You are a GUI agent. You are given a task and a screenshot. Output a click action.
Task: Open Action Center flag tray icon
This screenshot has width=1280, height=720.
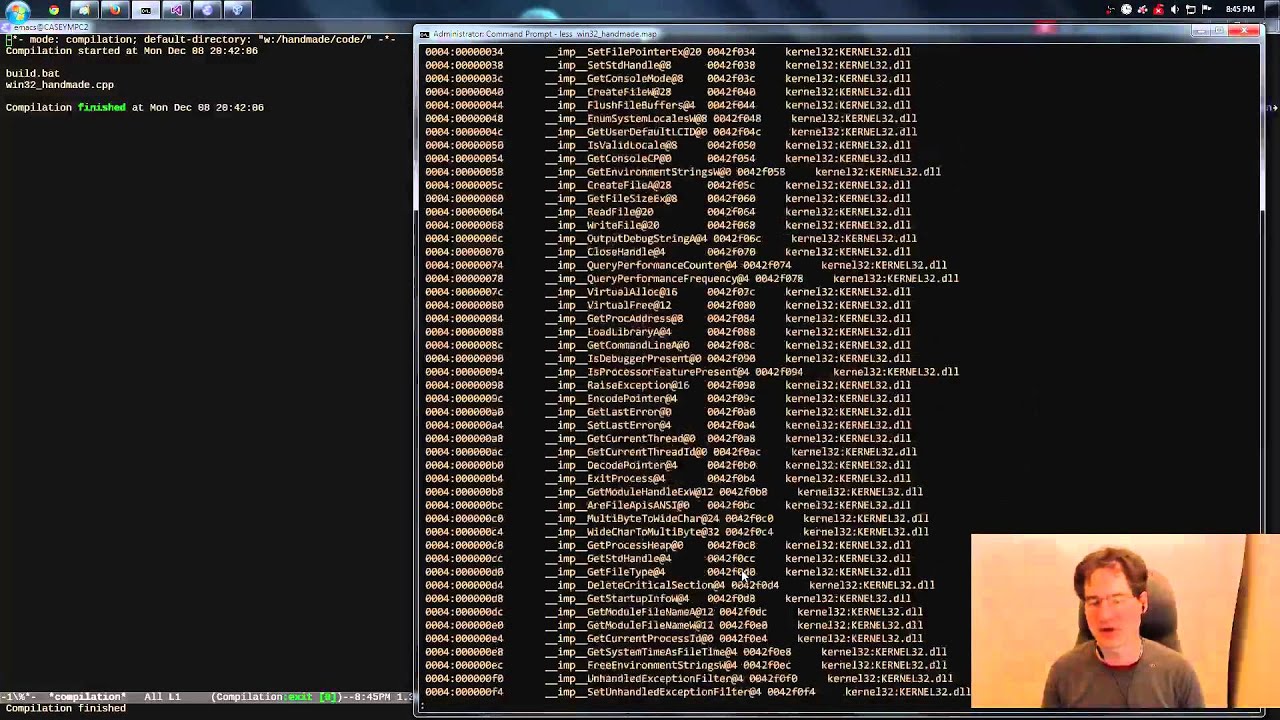click(1206, 9)
